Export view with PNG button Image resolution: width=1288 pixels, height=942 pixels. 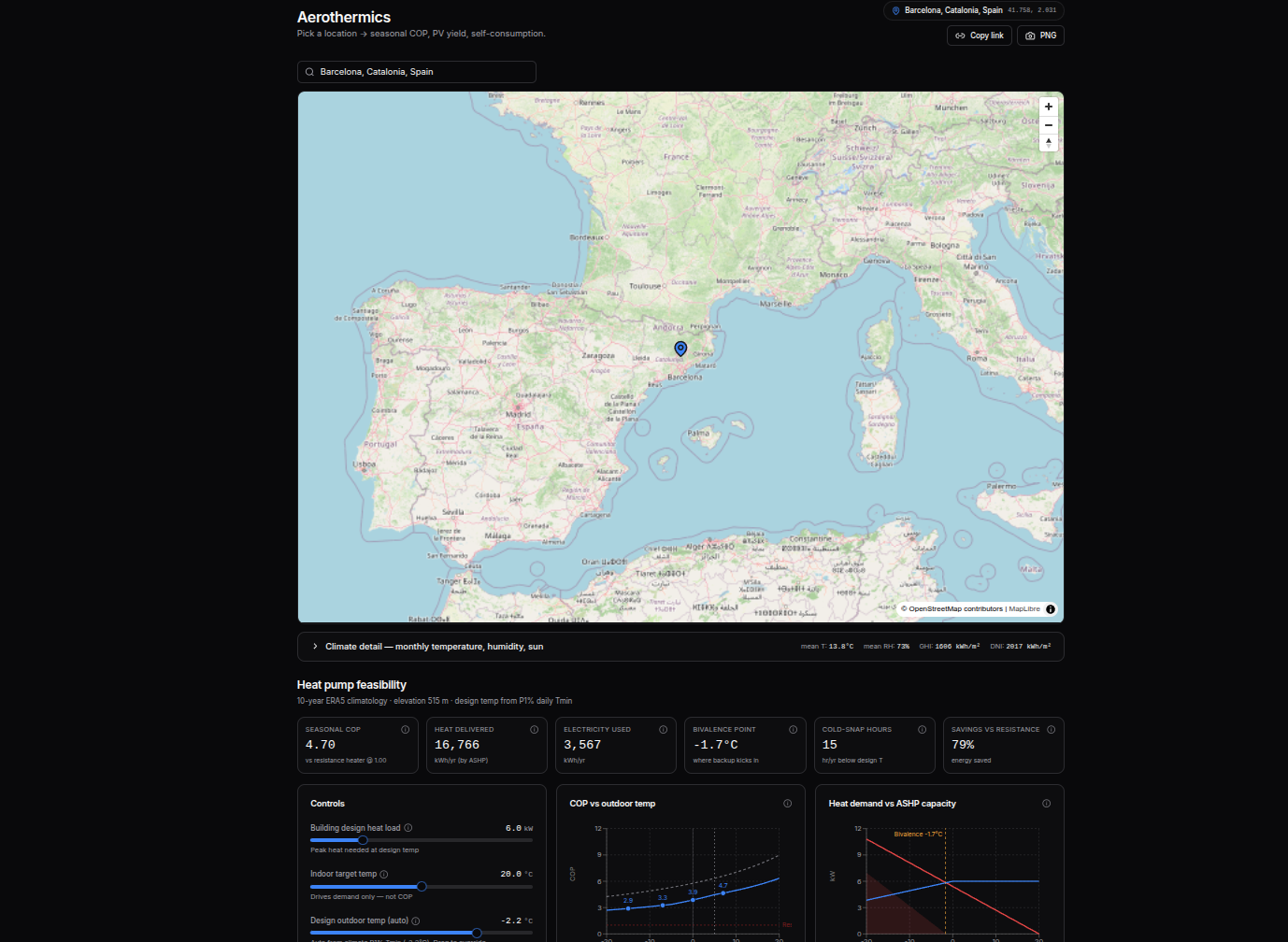click(1040, 36)
